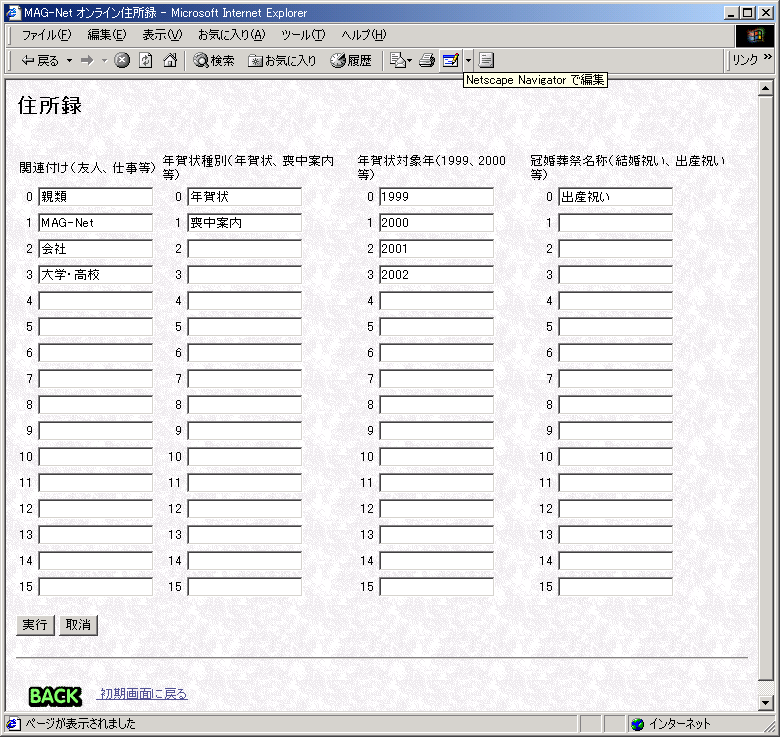Open the Search (検索) toolbar button
Image resolution: width=780 pixels, height=737 pixels.
(x=214, y=61)
